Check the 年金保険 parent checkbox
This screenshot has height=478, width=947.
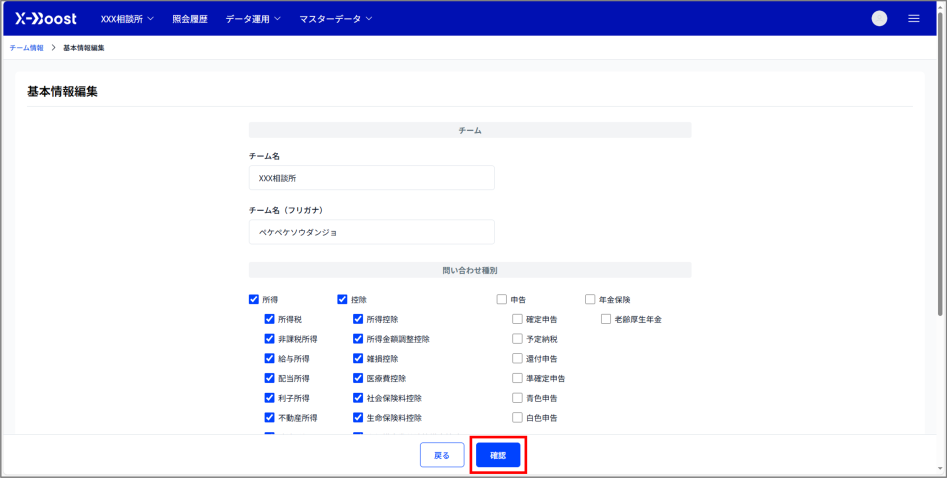pos(590,299)
